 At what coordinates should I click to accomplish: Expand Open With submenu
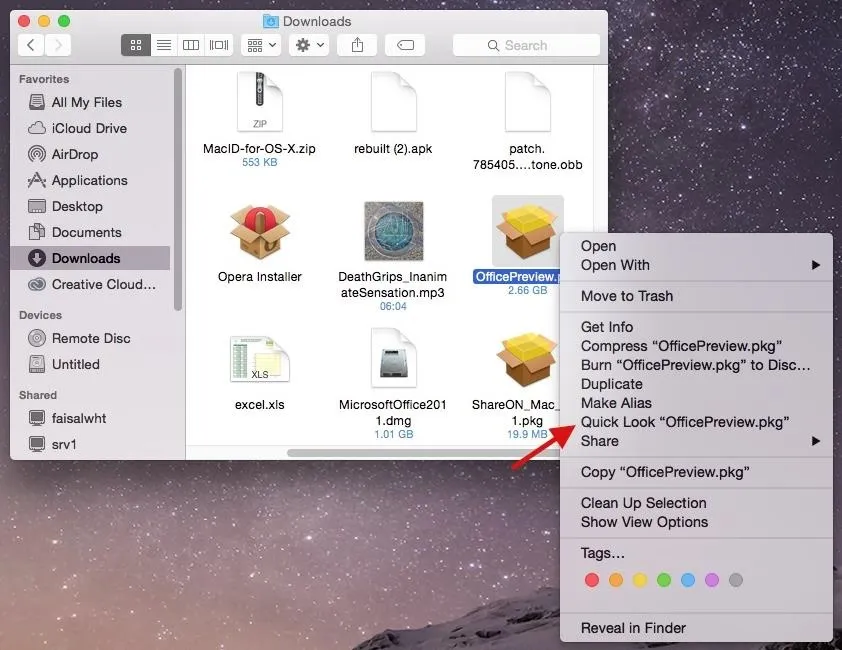[x=696, y=265]
